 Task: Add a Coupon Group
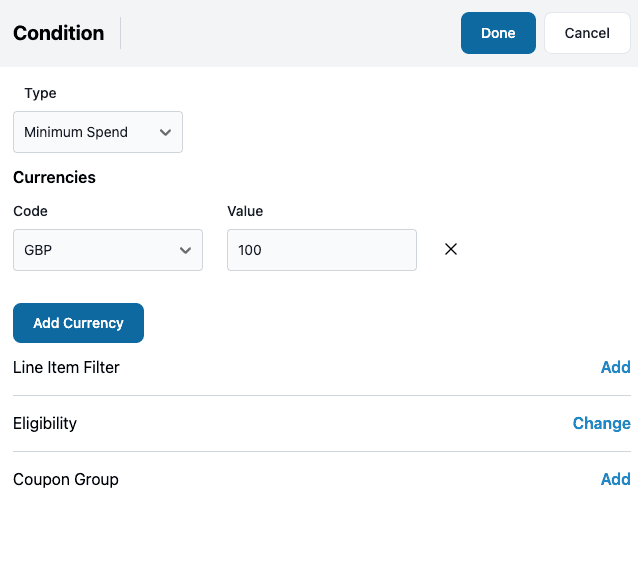(615, 479)
